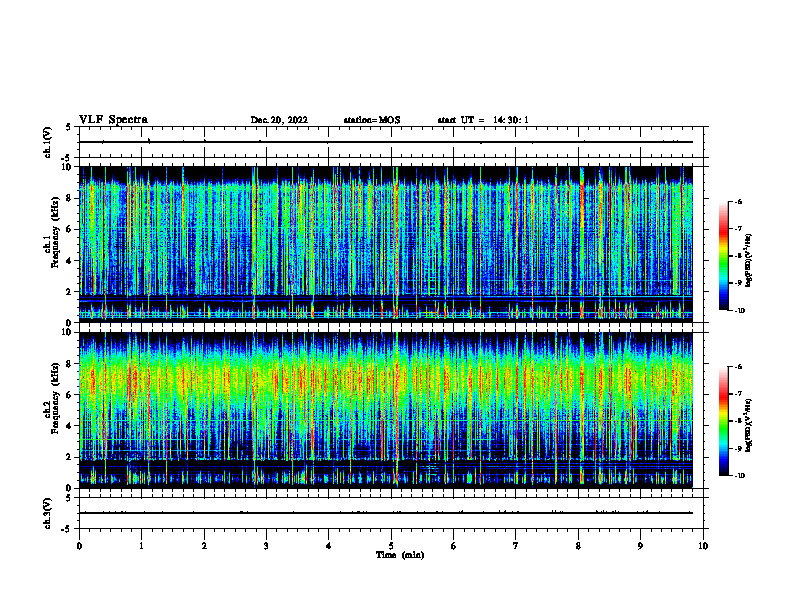The width and height of the screenshot is (792, 612).
Task: Click ch.2 frequency tick label "8"
Action: coord(70,364)
